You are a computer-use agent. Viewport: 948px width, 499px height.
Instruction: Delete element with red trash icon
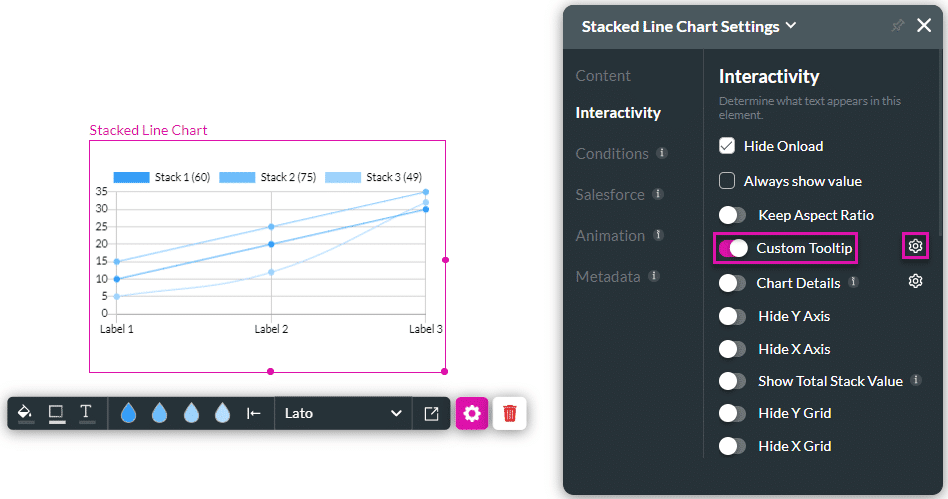[x=510, y=413]
